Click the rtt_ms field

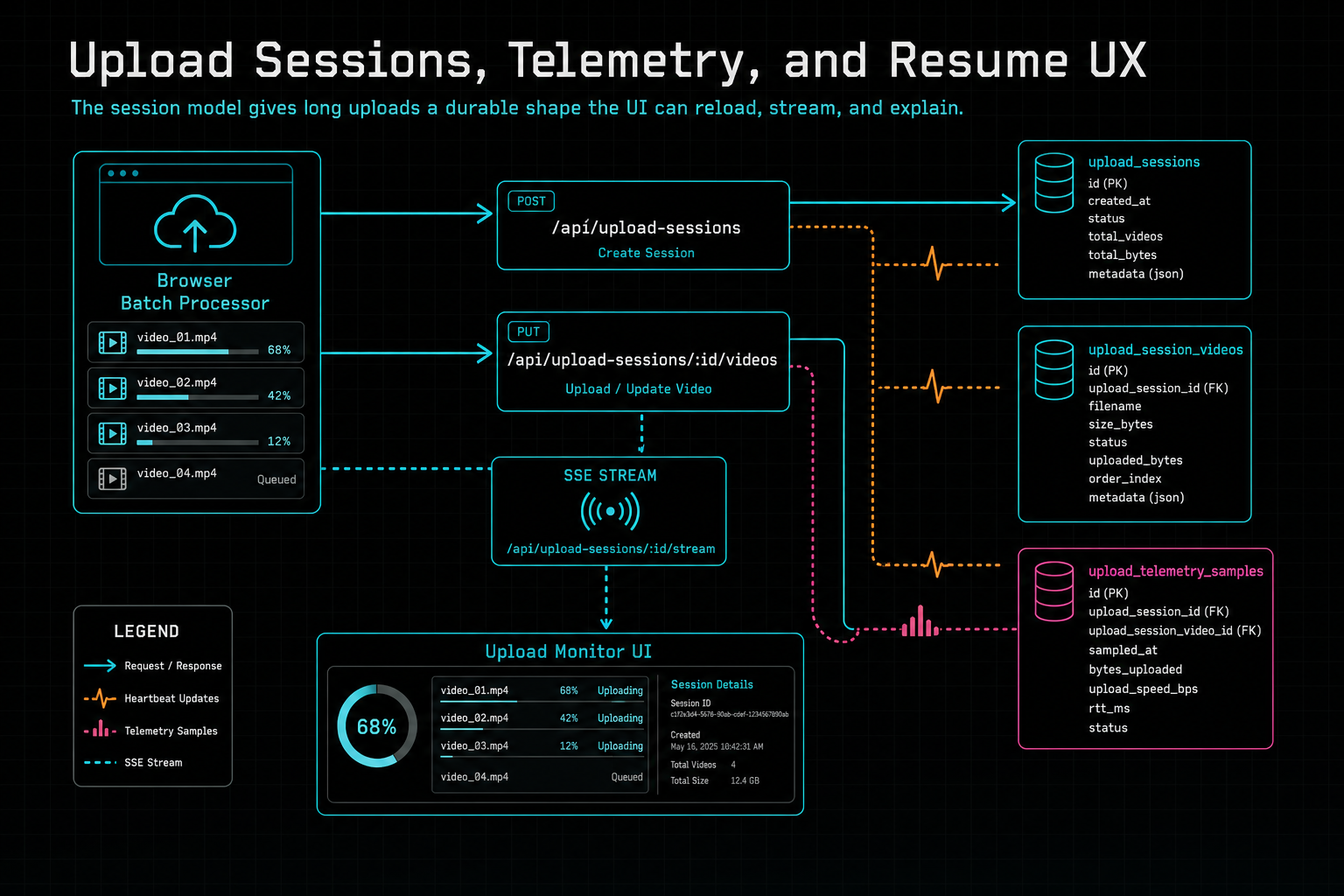(1109, 708)
